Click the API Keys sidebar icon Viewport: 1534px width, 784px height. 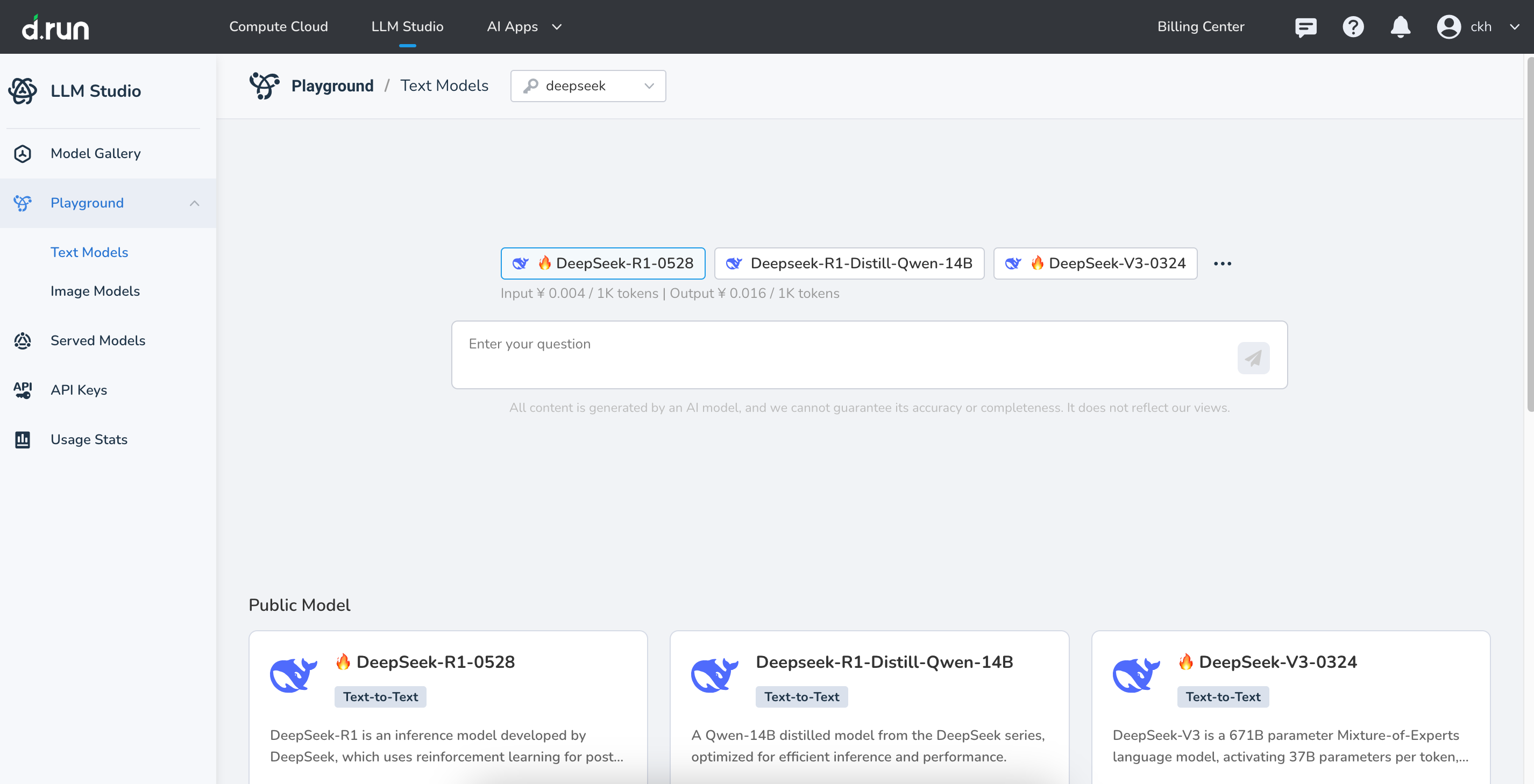coord(23,390)
